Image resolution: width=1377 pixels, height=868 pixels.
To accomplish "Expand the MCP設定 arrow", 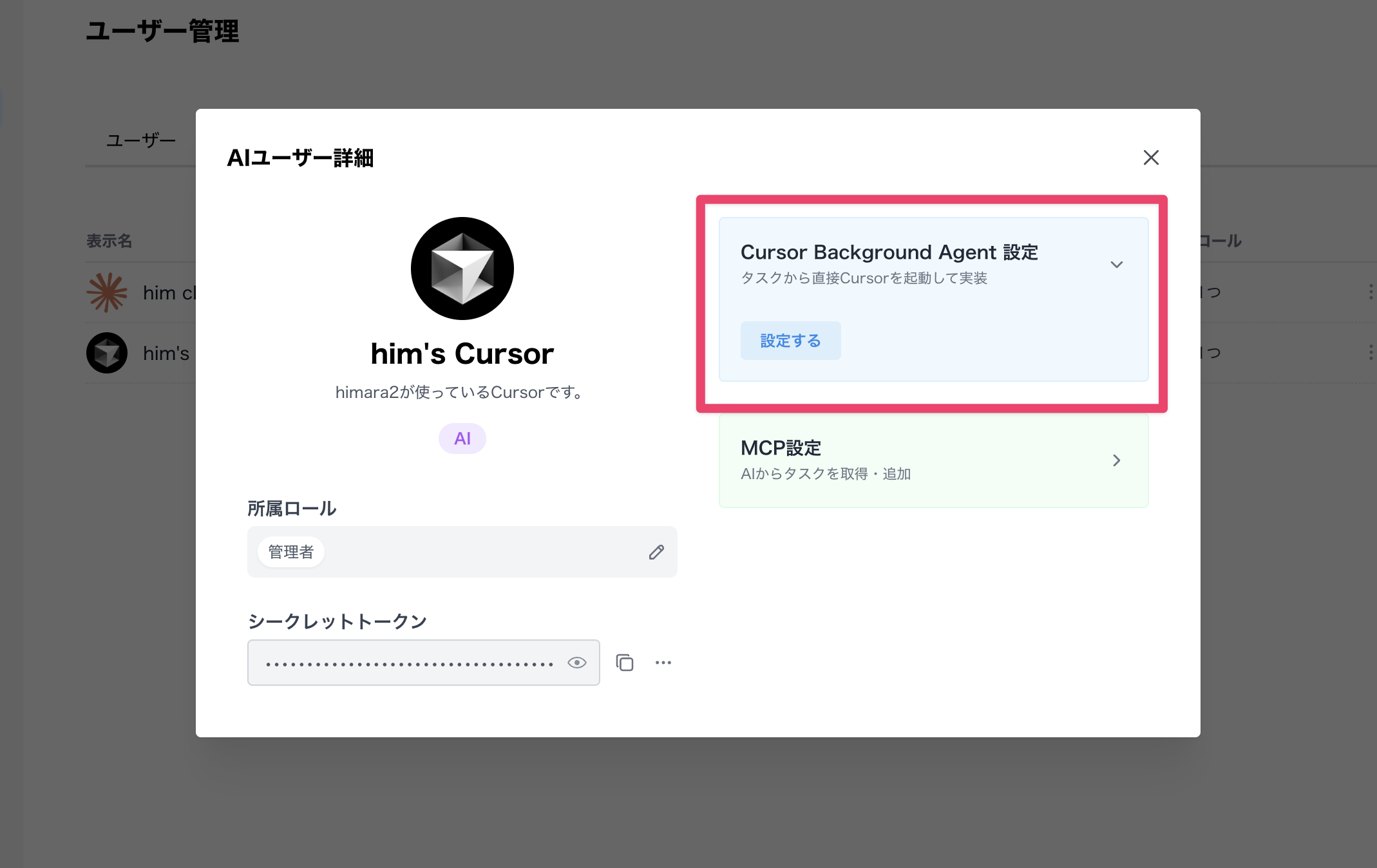I will [x=1117, y=460].
